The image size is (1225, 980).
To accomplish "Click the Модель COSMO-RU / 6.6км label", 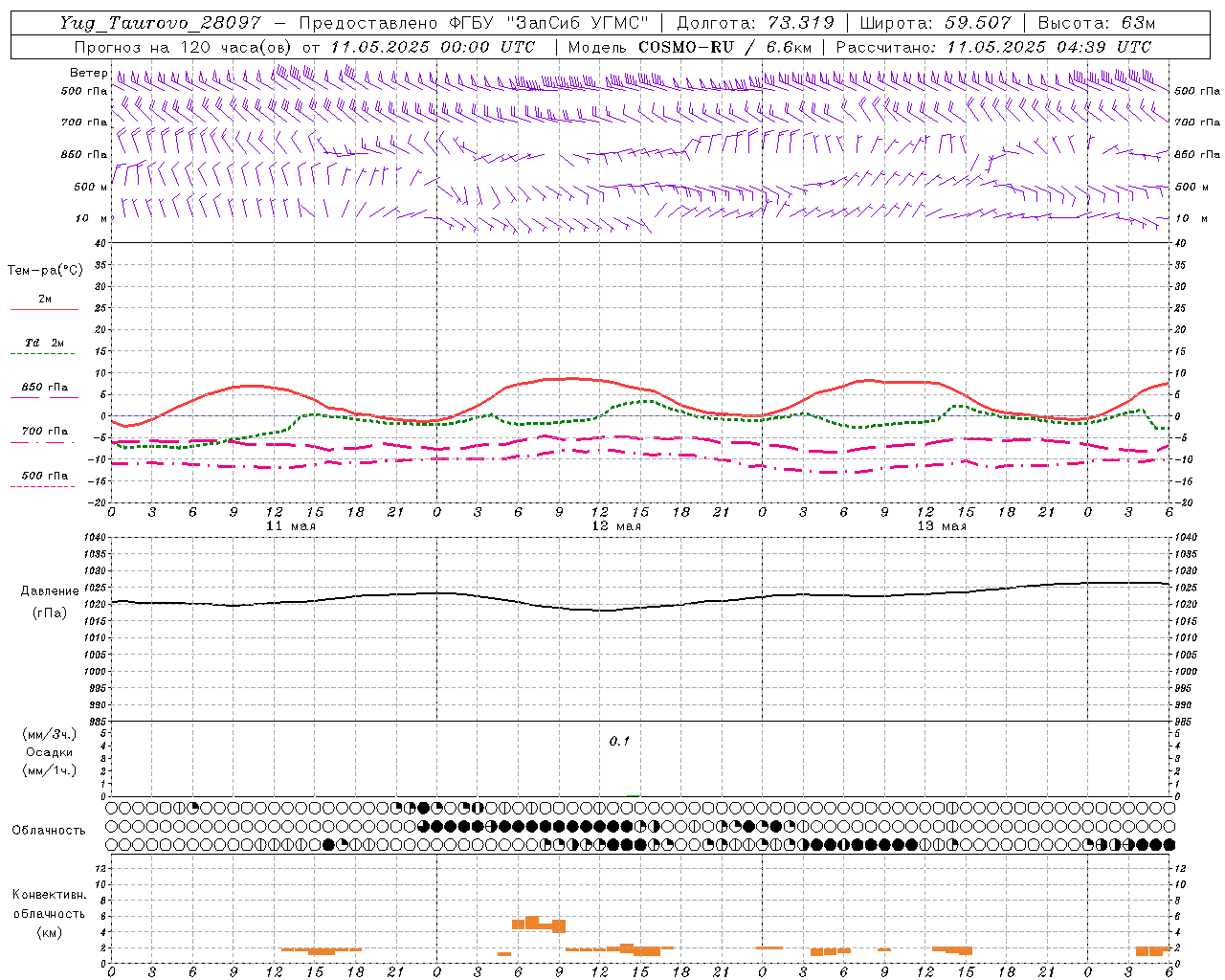I will 690,47.
